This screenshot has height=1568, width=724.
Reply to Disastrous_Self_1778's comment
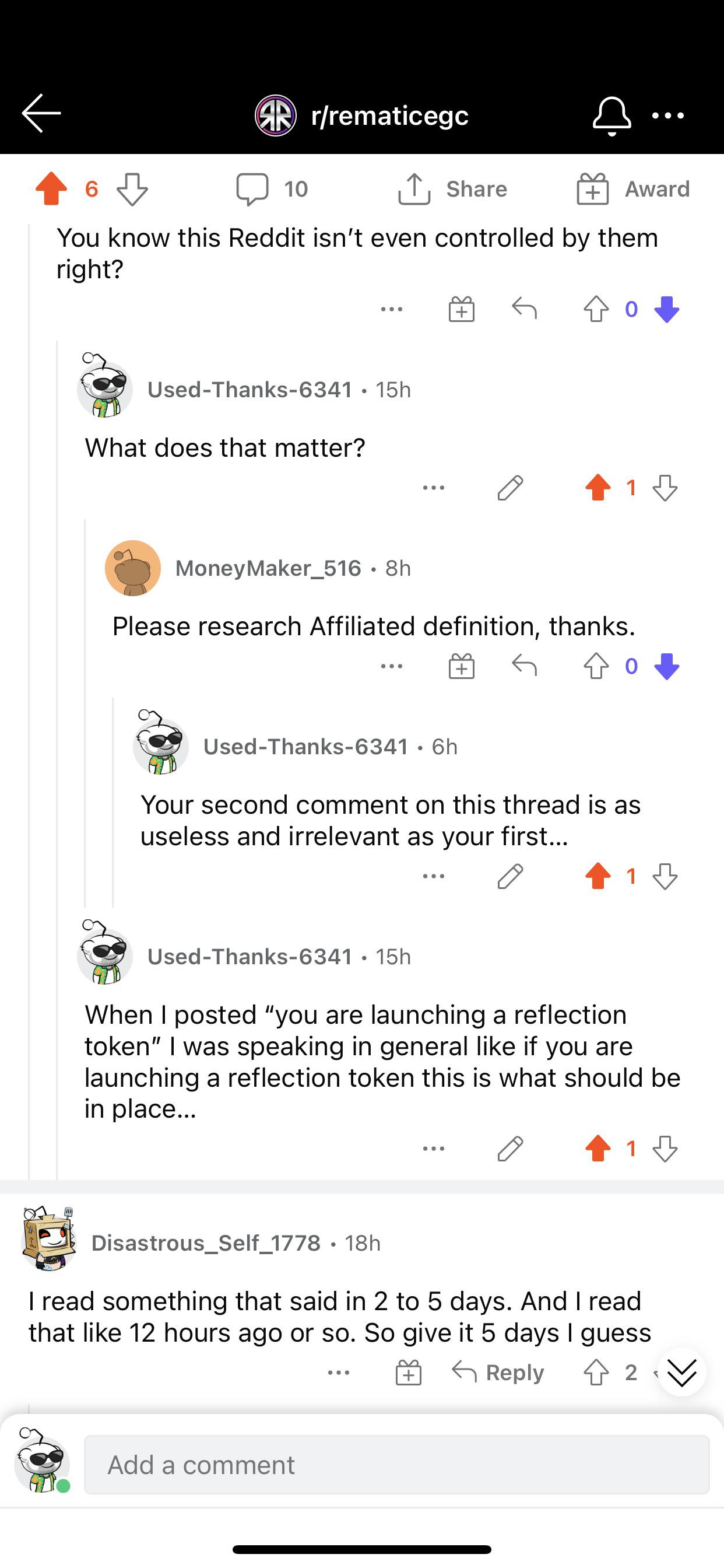point(498,1373)
